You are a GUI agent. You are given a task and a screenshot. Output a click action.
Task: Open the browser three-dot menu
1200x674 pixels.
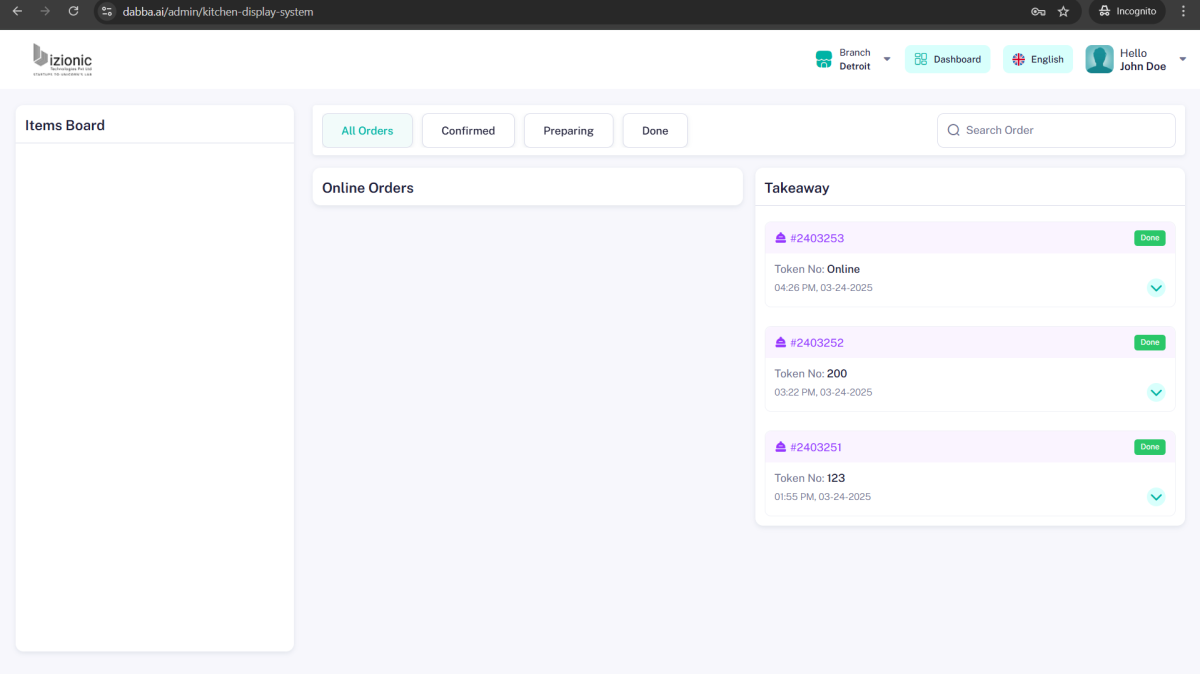1183,11
